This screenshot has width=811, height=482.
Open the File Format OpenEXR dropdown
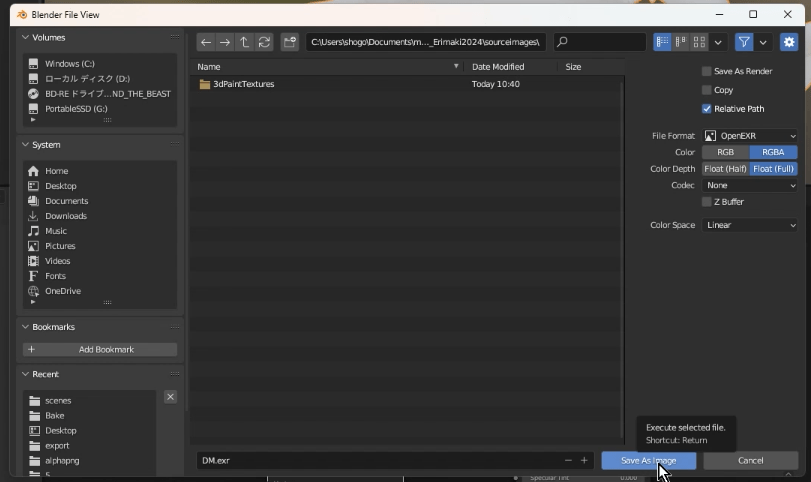pyautogui.click(x=750, y=136)
